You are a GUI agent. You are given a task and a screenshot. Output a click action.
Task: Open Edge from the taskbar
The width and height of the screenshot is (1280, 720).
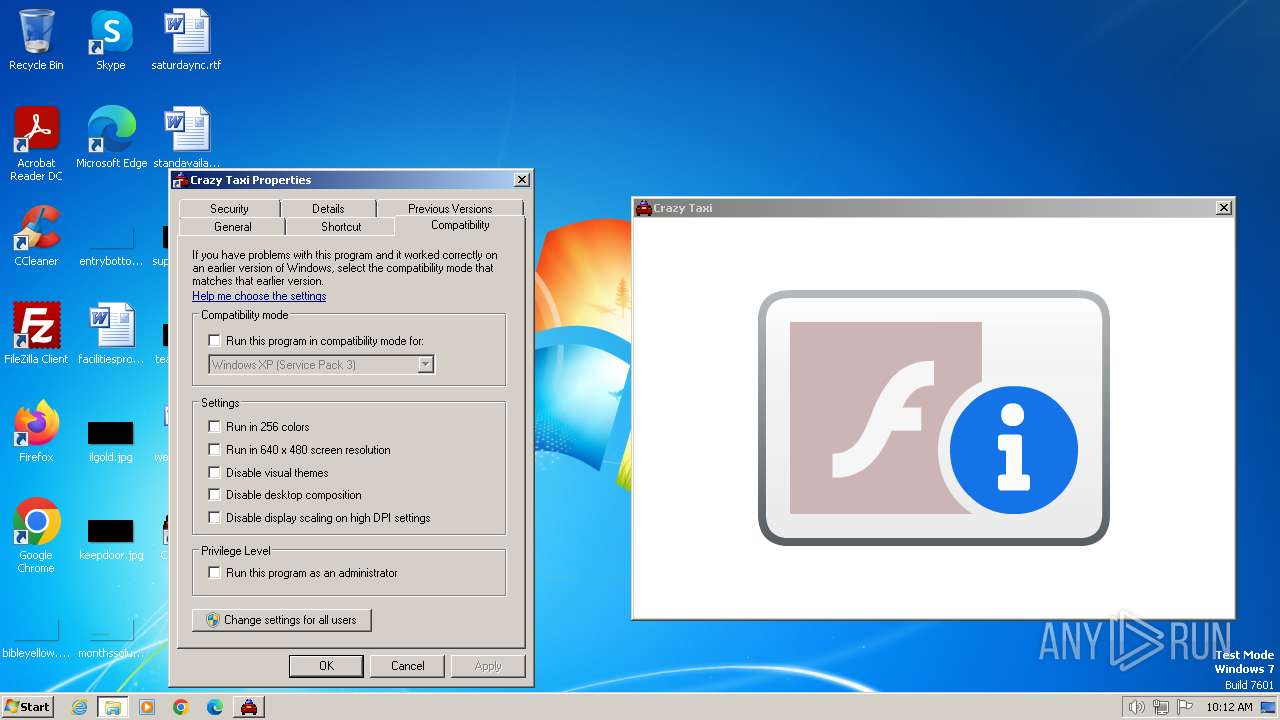coord(215,707)
